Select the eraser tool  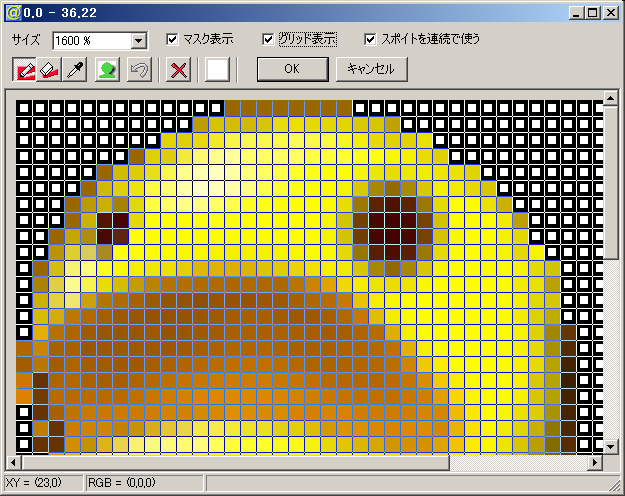click(x=49, y=70)
